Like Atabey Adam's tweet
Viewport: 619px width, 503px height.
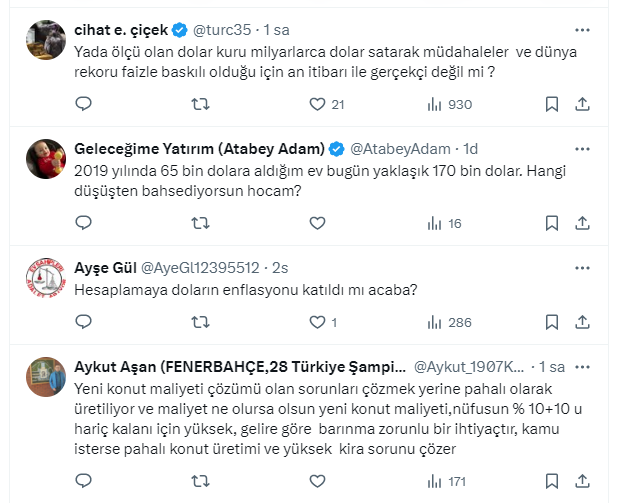[318, 223]
